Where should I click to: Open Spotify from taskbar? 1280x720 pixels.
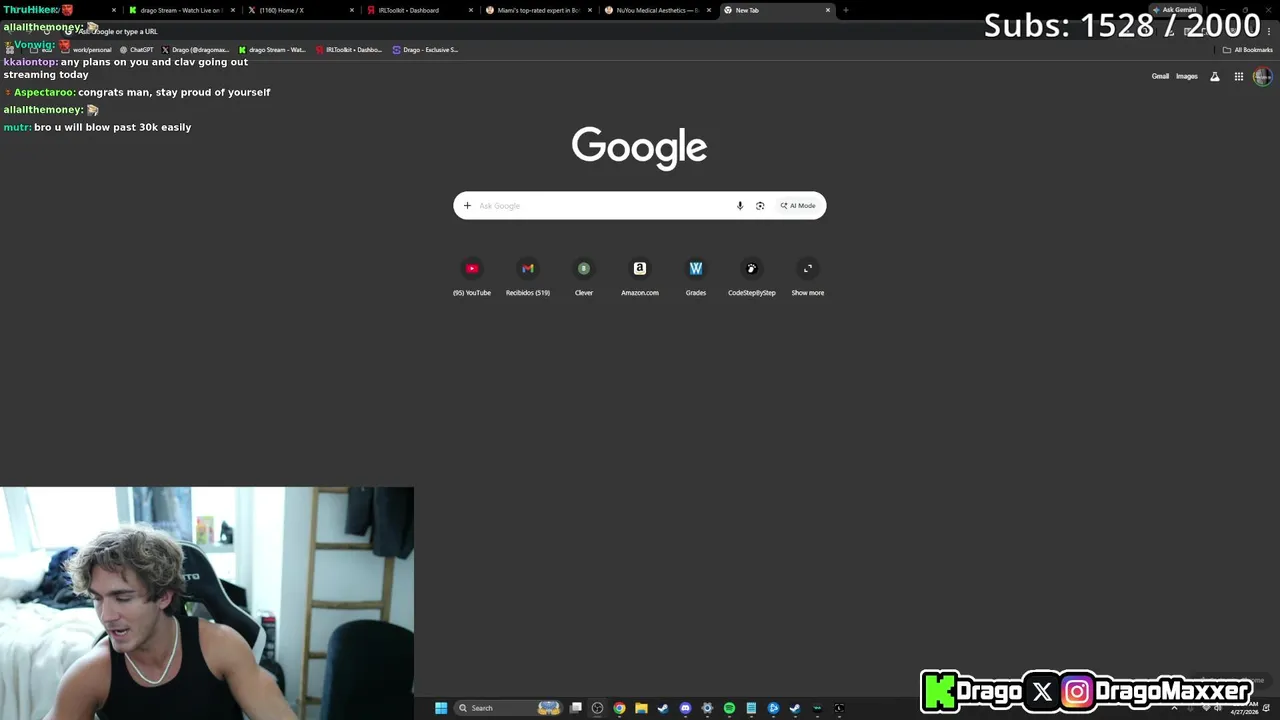point(729,708)
